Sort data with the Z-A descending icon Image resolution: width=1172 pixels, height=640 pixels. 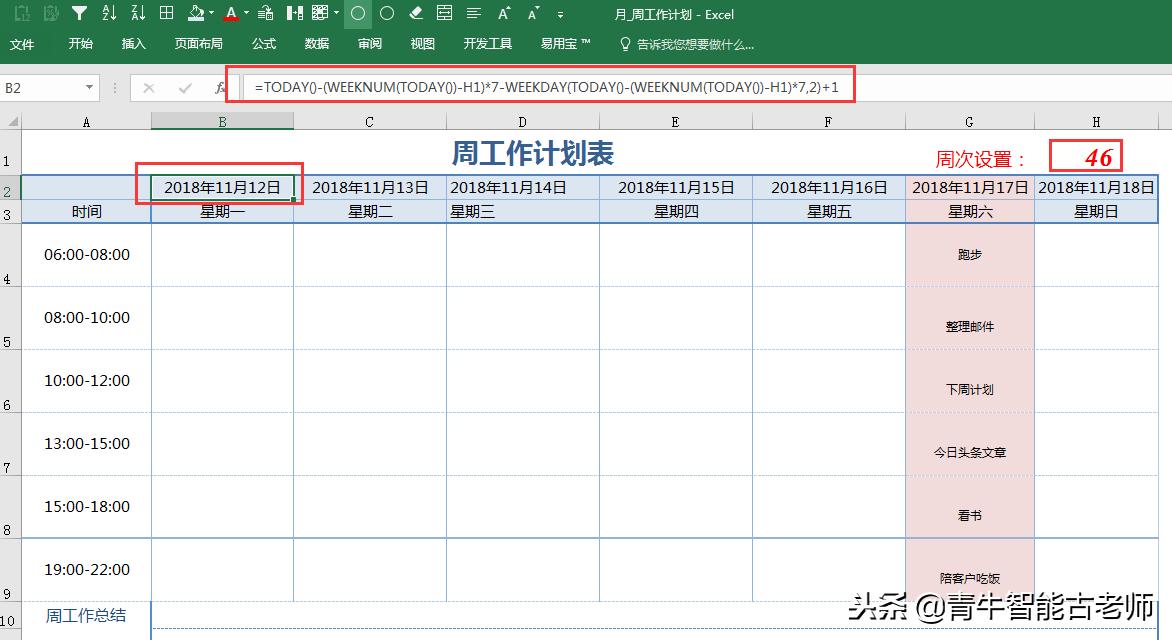click(136, 14)
